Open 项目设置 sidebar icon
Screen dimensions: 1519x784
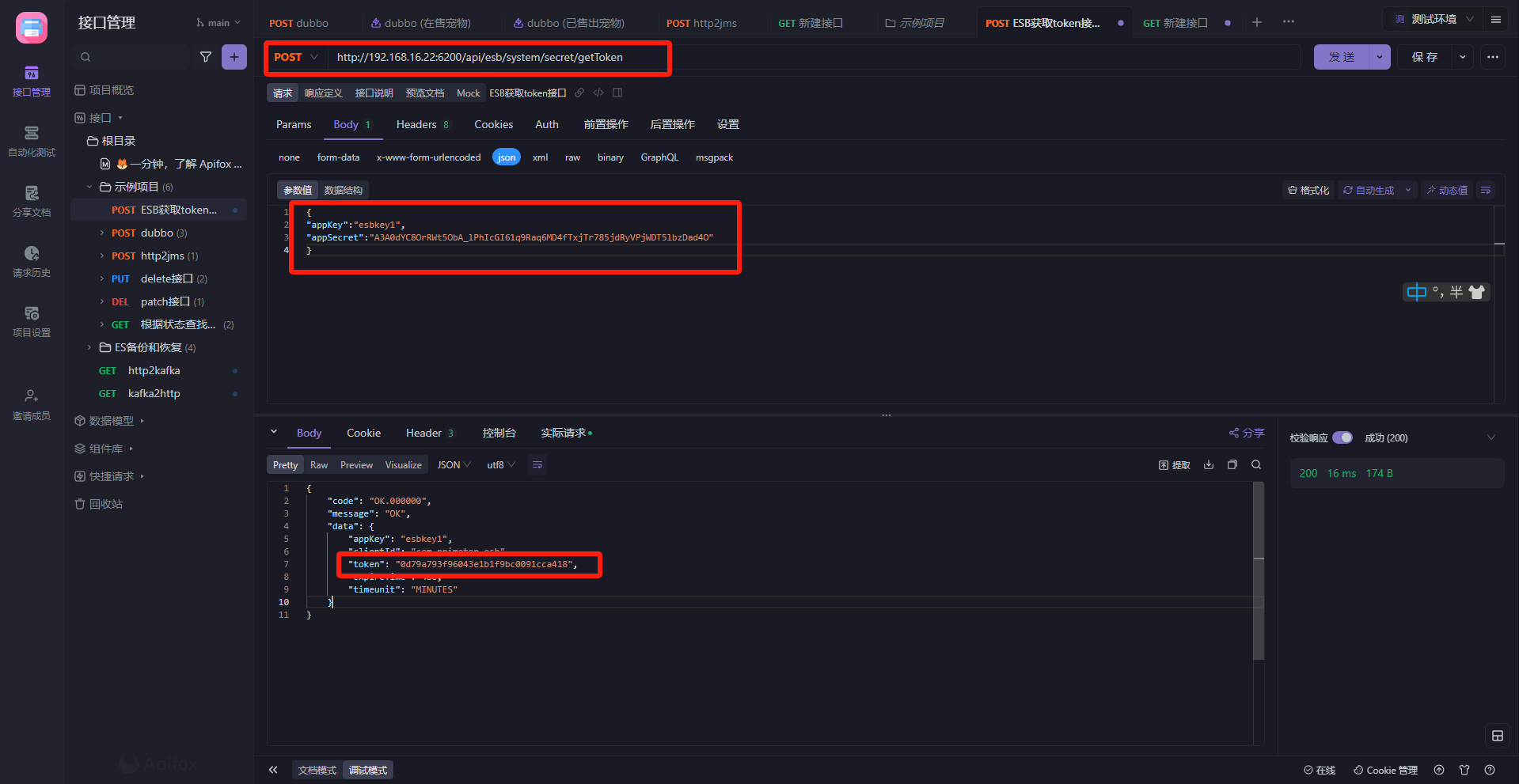pyautogui.click(x=32, y=321)
